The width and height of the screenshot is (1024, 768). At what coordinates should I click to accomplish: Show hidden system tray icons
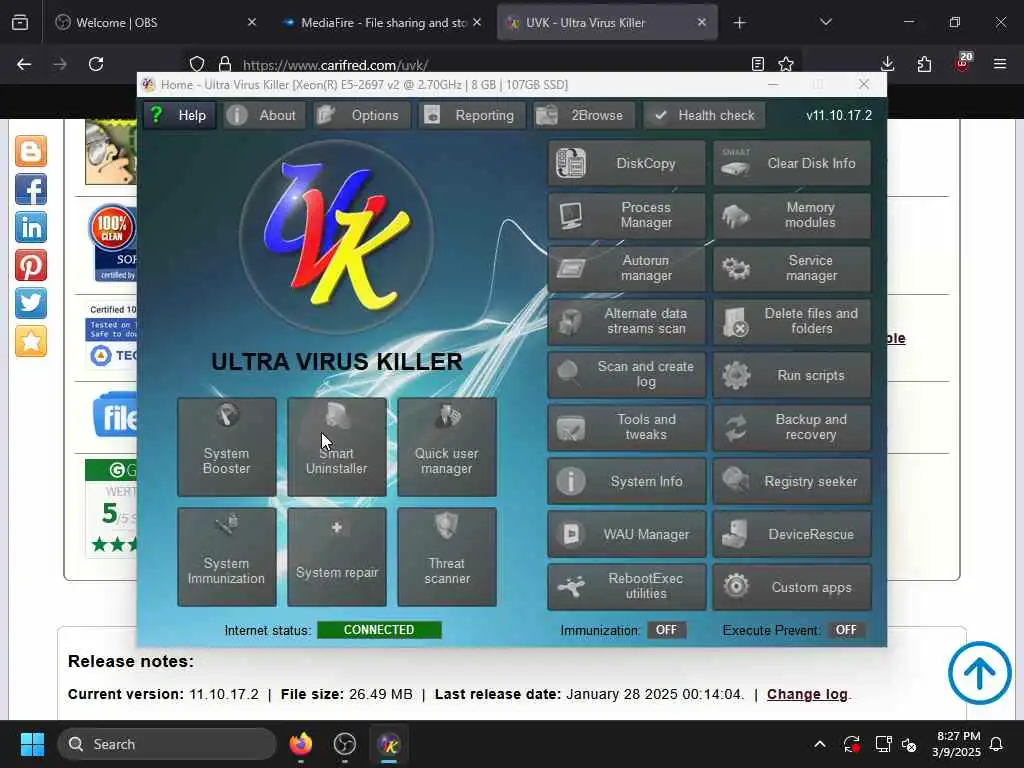coord(820,744)
